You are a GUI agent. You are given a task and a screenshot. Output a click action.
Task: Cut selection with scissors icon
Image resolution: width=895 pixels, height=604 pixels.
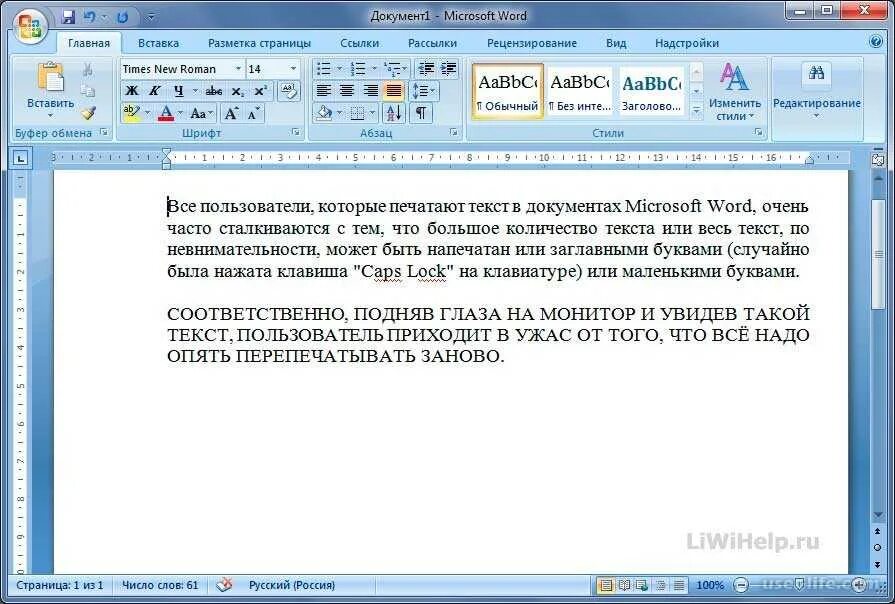point(87,70)
